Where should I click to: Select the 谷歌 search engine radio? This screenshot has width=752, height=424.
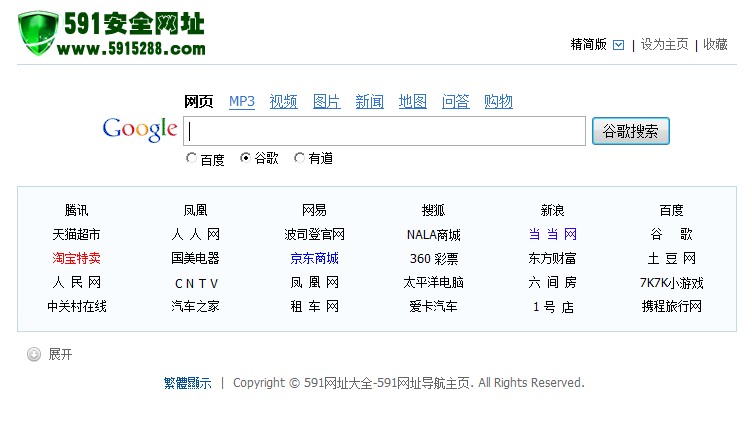tap(245, 158)
